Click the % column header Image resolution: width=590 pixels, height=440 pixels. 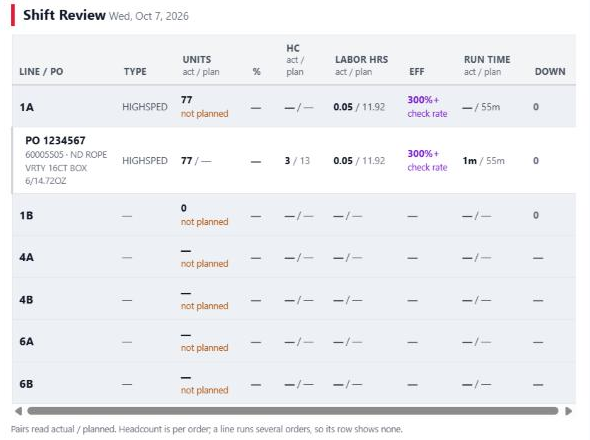pyautogui.click(x=257, y=72)
